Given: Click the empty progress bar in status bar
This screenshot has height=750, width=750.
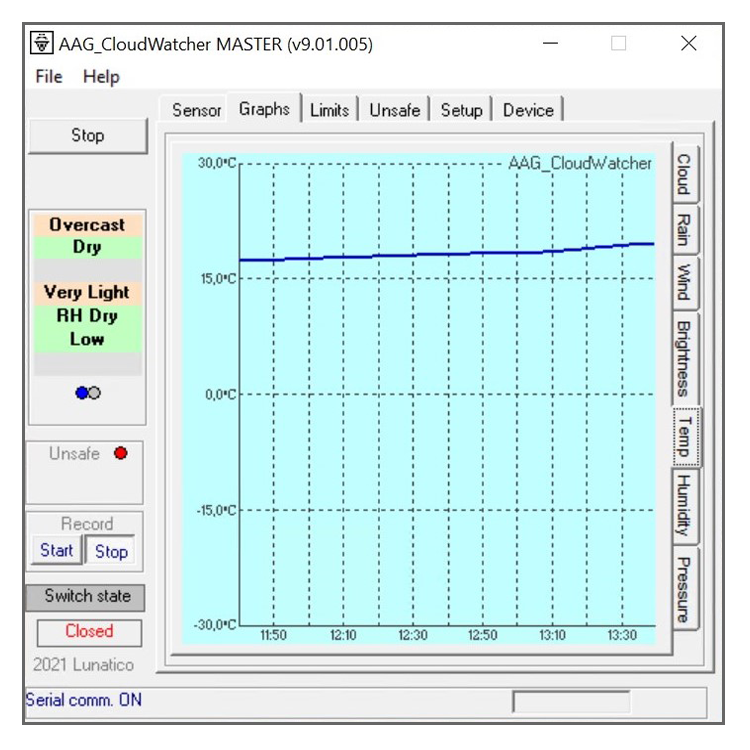Looking at the screenshot, I should pos(571,702).
